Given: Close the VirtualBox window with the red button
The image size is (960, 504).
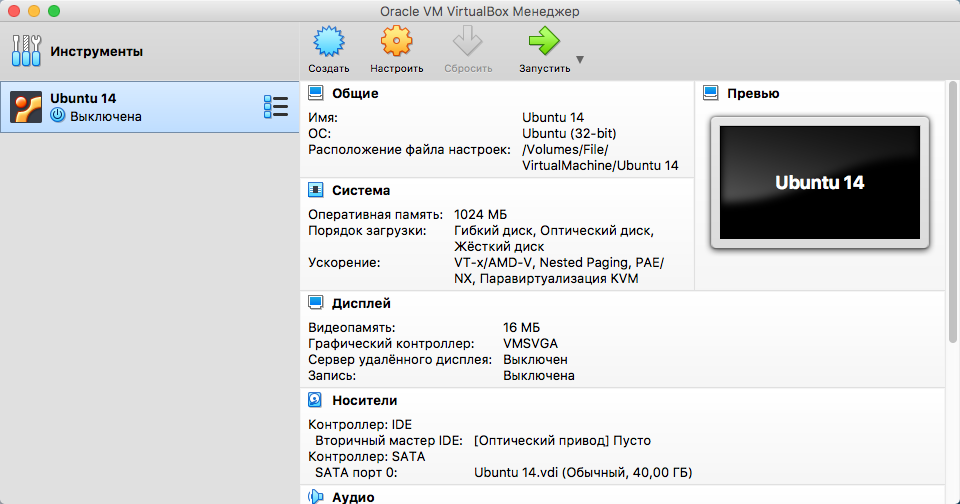Looking at the screenshot, I should (x=14, y=11).
